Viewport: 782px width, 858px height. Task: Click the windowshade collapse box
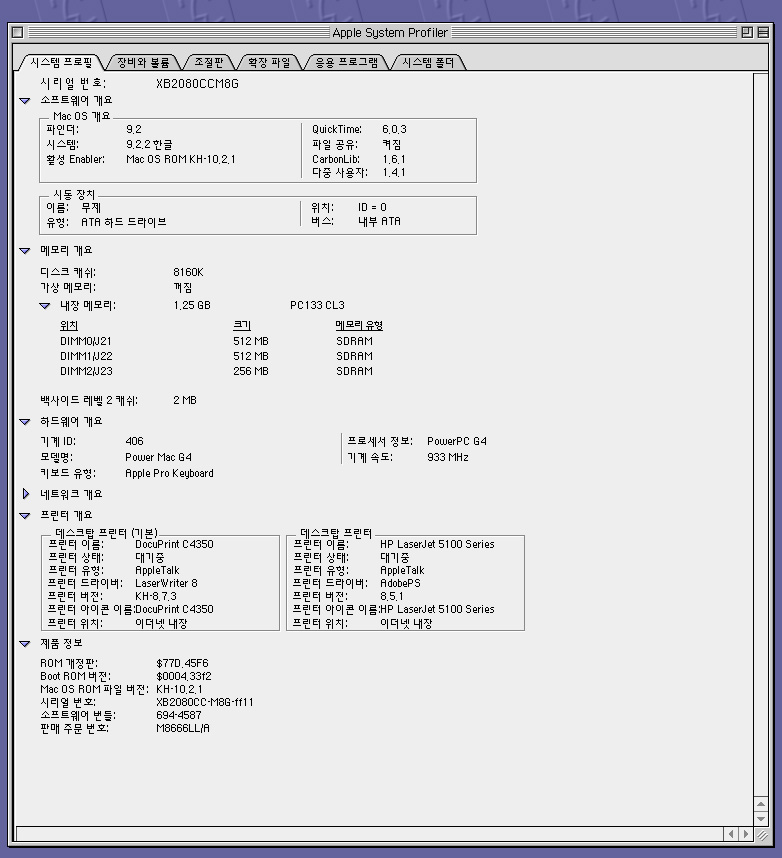pyautogui.click(x=764, y=32)
